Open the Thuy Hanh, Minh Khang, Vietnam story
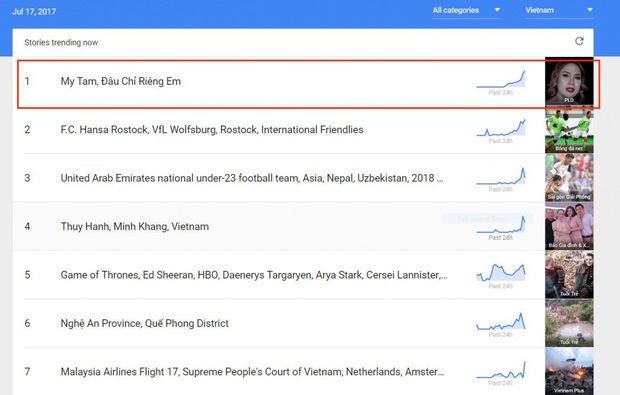 click(134, 227)
